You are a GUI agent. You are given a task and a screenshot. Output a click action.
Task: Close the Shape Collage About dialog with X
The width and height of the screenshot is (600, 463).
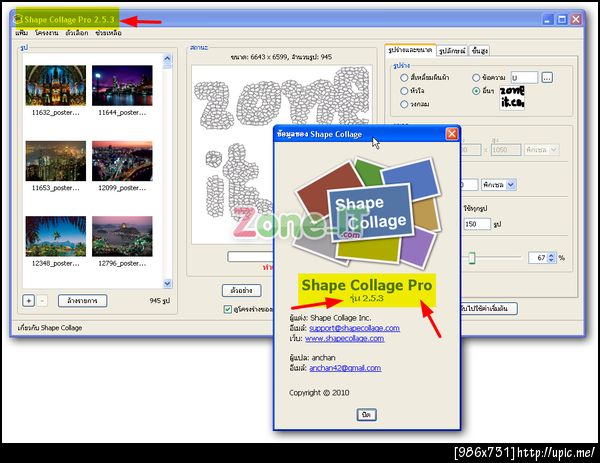452,134
